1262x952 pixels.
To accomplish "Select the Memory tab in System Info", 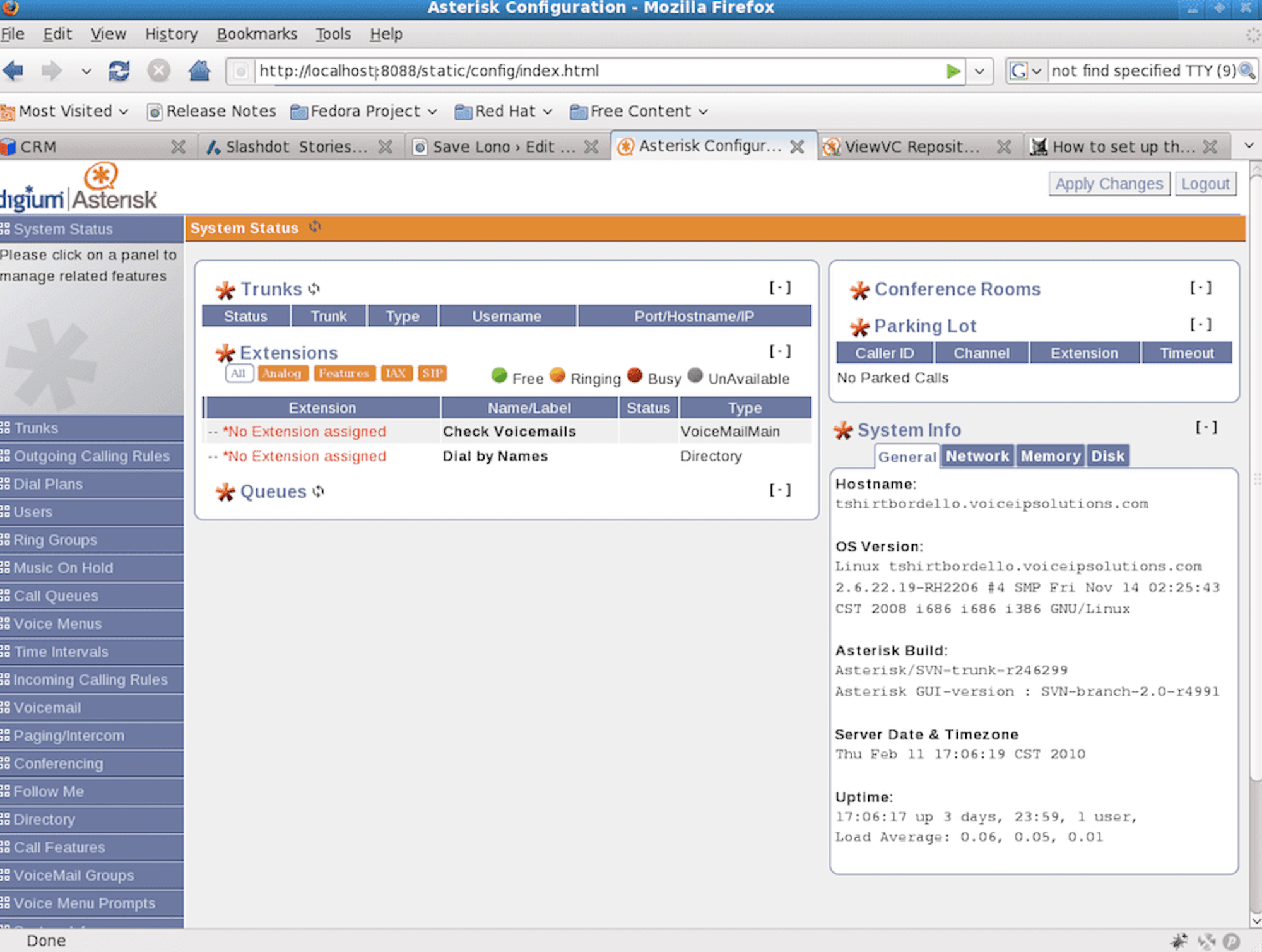I will click(x=1049, y=455).
